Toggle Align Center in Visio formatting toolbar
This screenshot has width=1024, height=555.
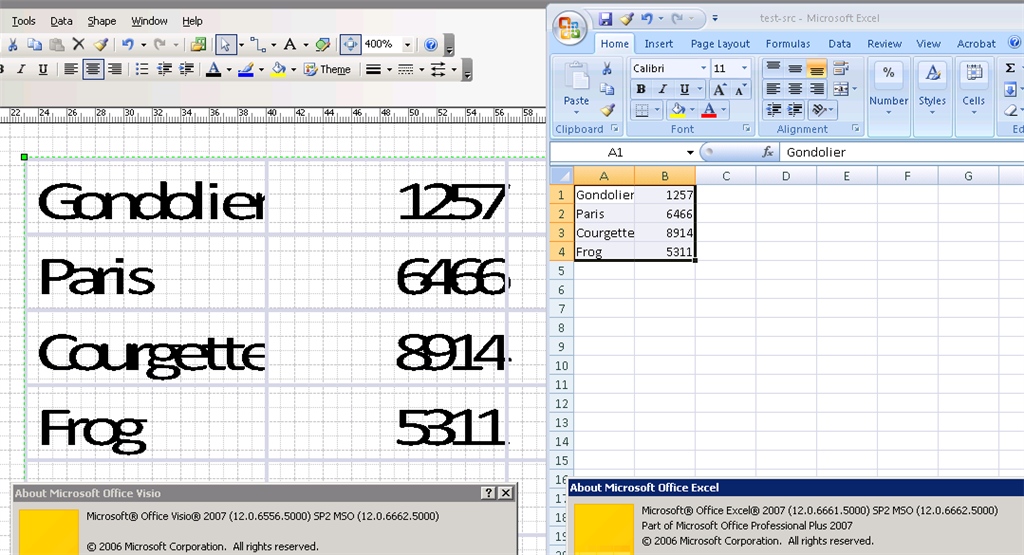point(93,69)
